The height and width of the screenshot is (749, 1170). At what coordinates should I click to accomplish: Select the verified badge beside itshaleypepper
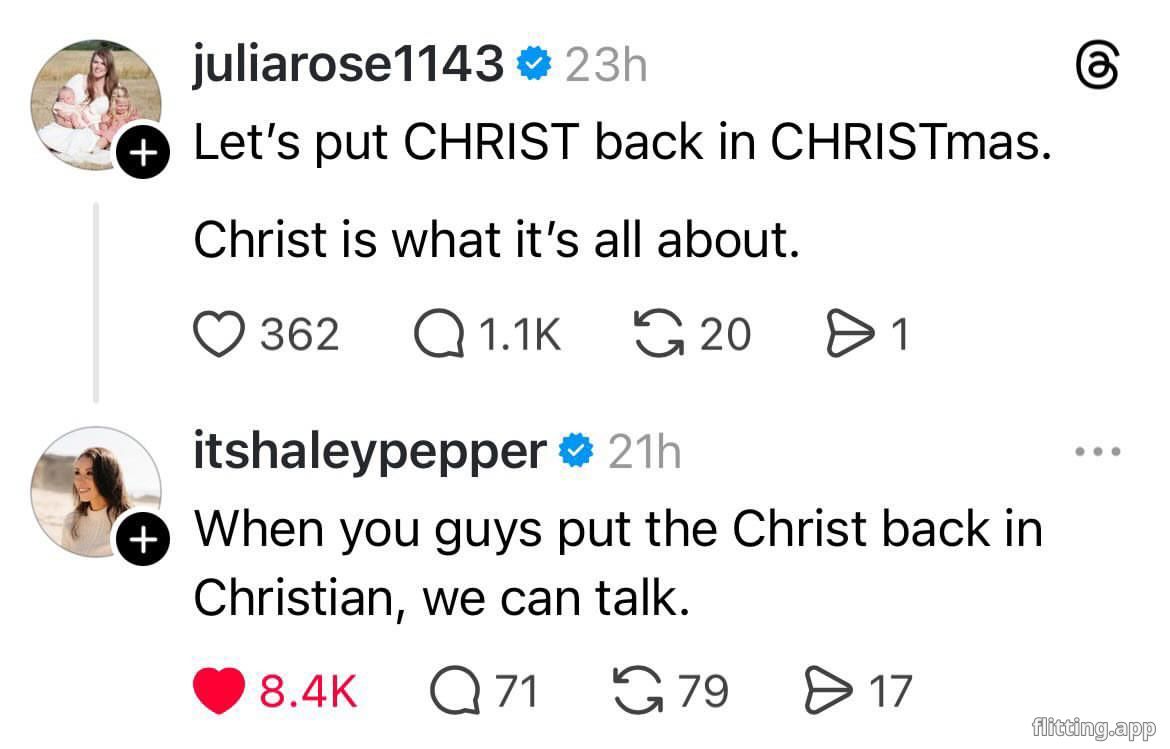pos(576,453)
